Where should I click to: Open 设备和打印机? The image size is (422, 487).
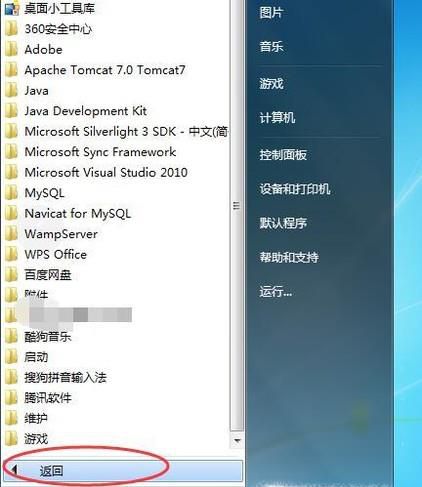click(295, 189)
